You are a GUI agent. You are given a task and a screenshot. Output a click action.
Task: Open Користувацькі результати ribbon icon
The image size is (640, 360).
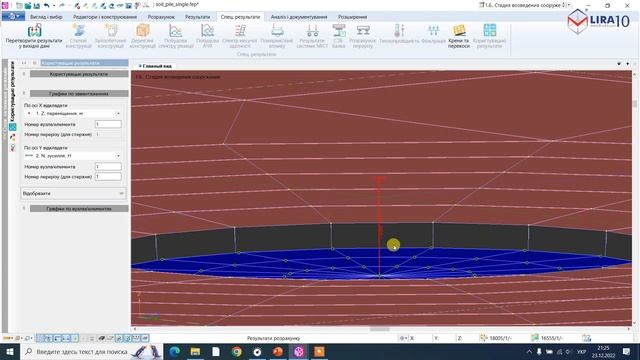(x=489, y=36)
